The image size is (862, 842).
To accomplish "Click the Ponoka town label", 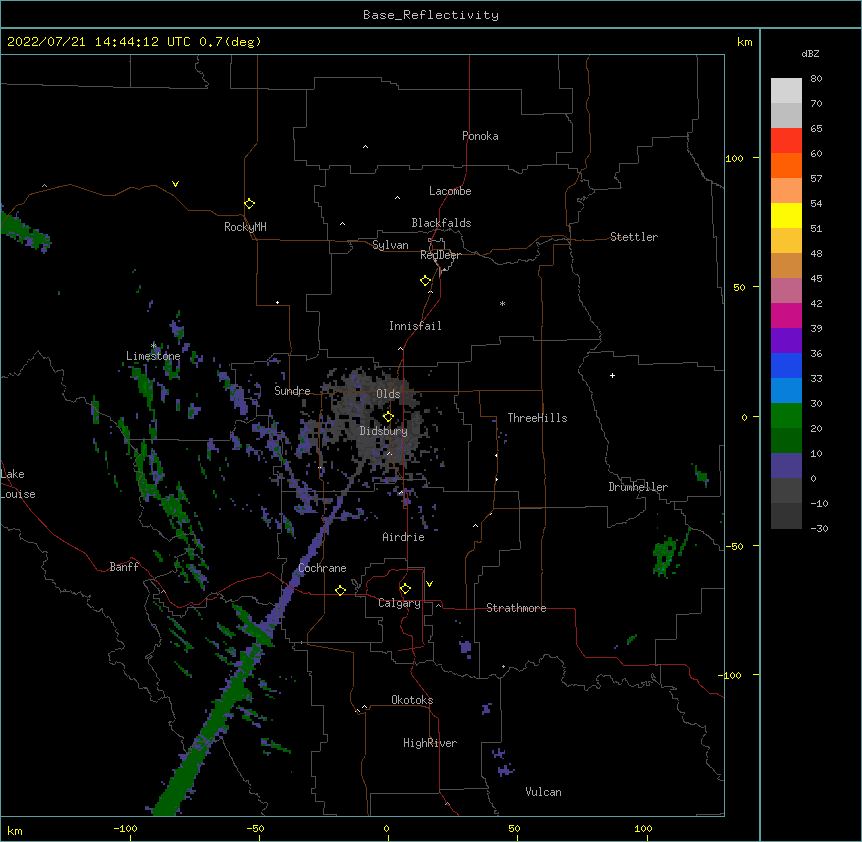I will pyautogui.click(x=480, y=136).
